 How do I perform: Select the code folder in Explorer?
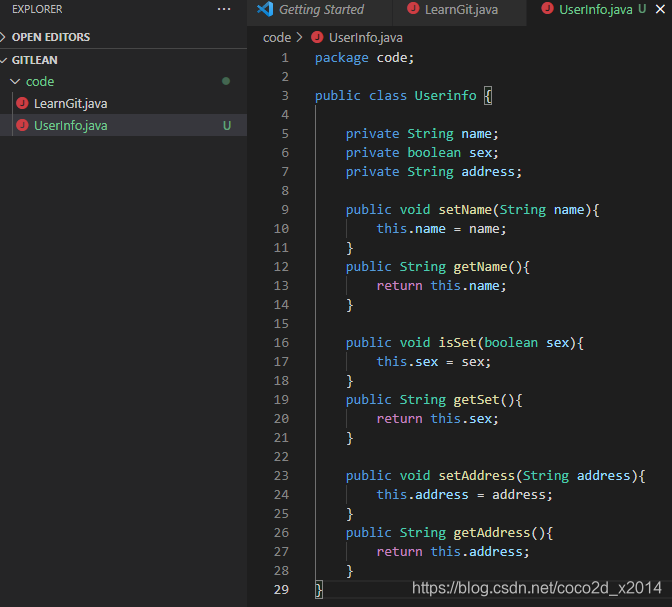tap(40, 81)
